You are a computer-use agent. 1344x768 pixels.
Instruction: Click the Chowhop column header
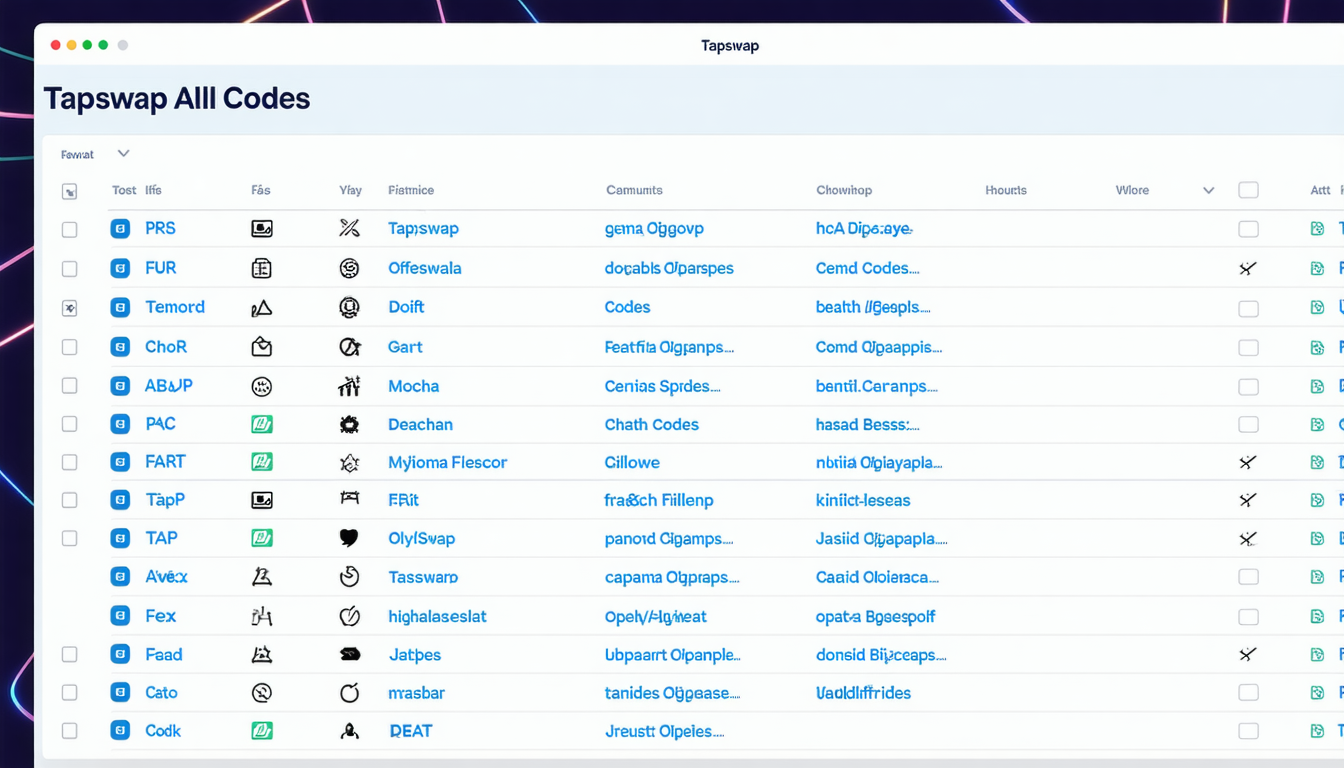click(x=843, y=190)
